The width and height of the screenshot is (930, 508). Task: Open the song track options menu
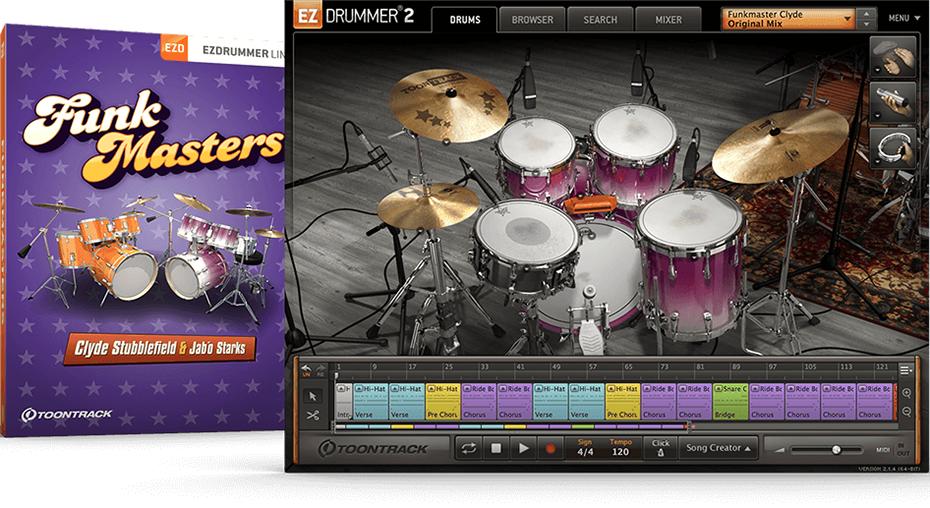[x=906, y=370]
